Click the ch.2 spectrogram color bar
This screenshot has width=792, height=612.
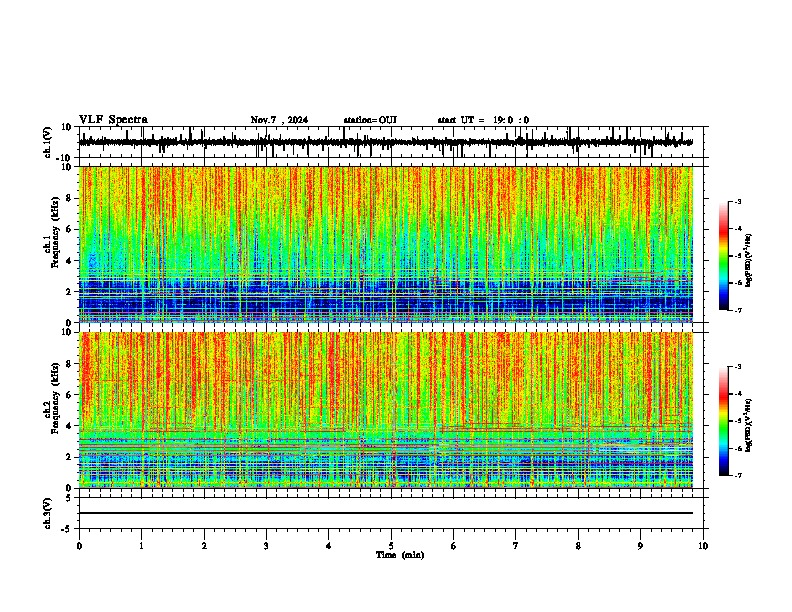coord(723,421)
